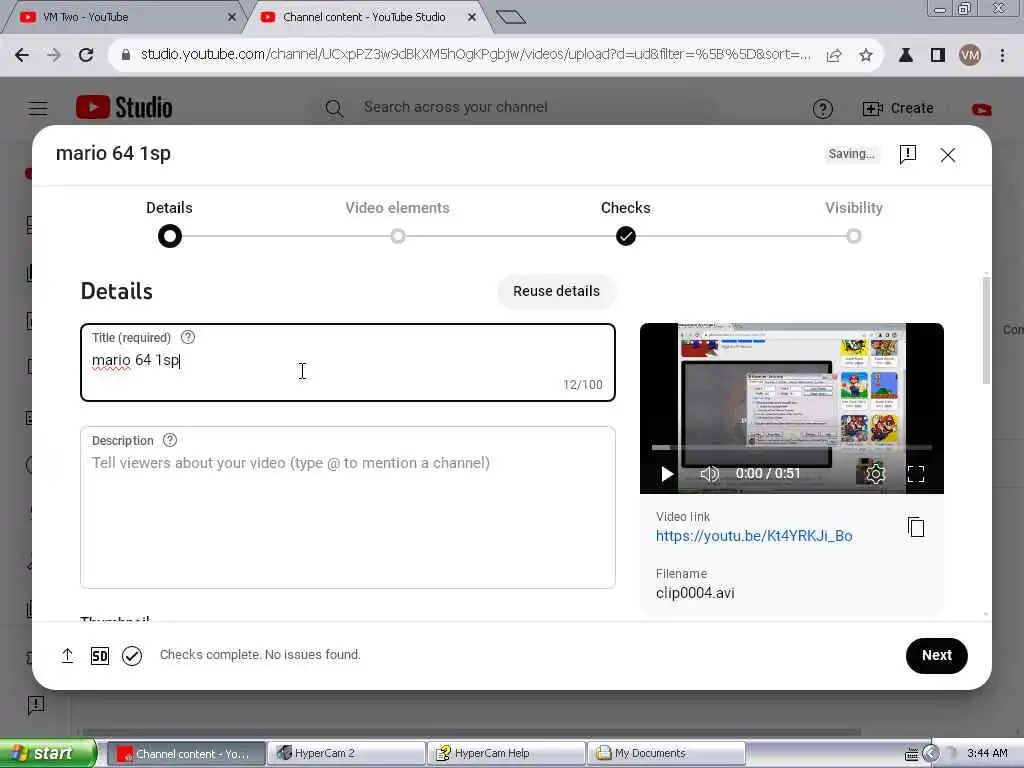This screenshot has height=768, width=1024.
Task: Mute the preview video volume
Action: click(709, 473)
